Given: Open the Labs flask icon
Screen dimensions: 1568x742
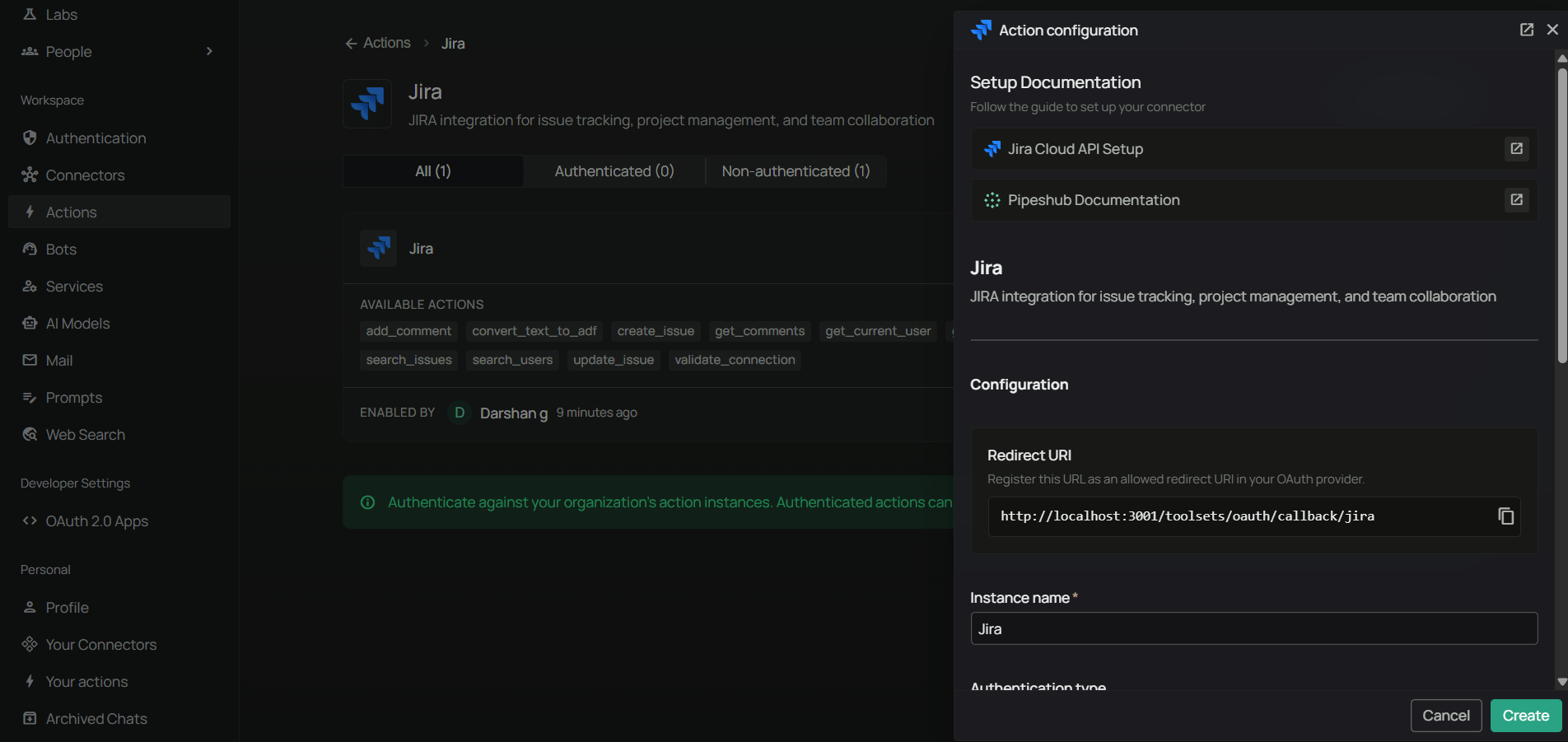Looking at the screenshot, I should pos(30,14).
